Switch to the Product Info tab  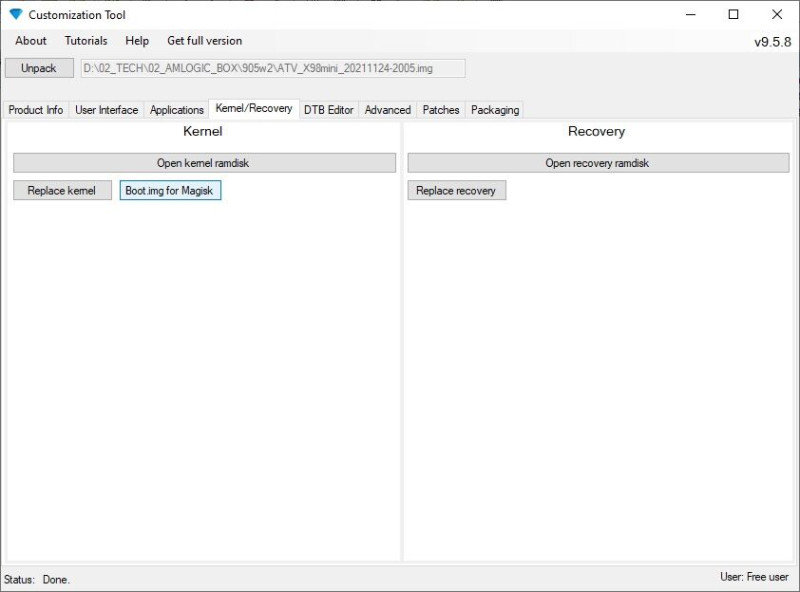coord(36,110)
